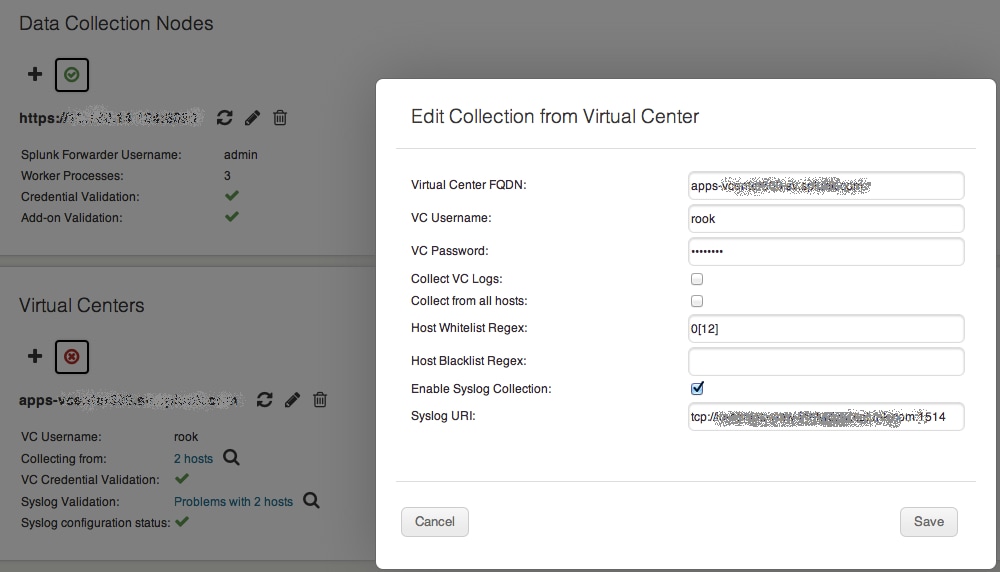Screen dimensions: 1000x572
Task: Click the 'admin' forwarder username value
Action: tap(240, 155)
